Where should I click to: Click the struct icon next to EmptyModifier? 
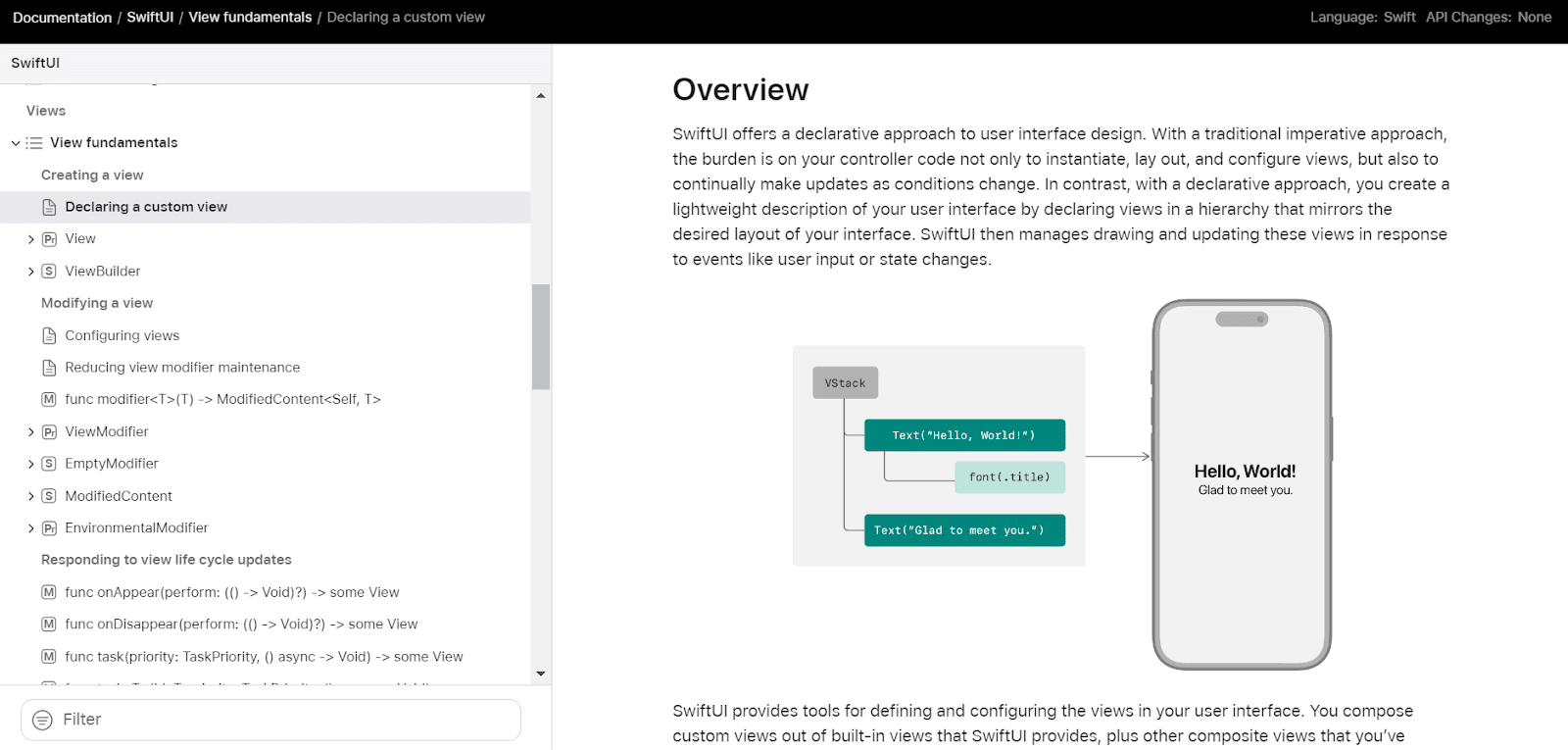pyautogui.click(x=49, y=464)
